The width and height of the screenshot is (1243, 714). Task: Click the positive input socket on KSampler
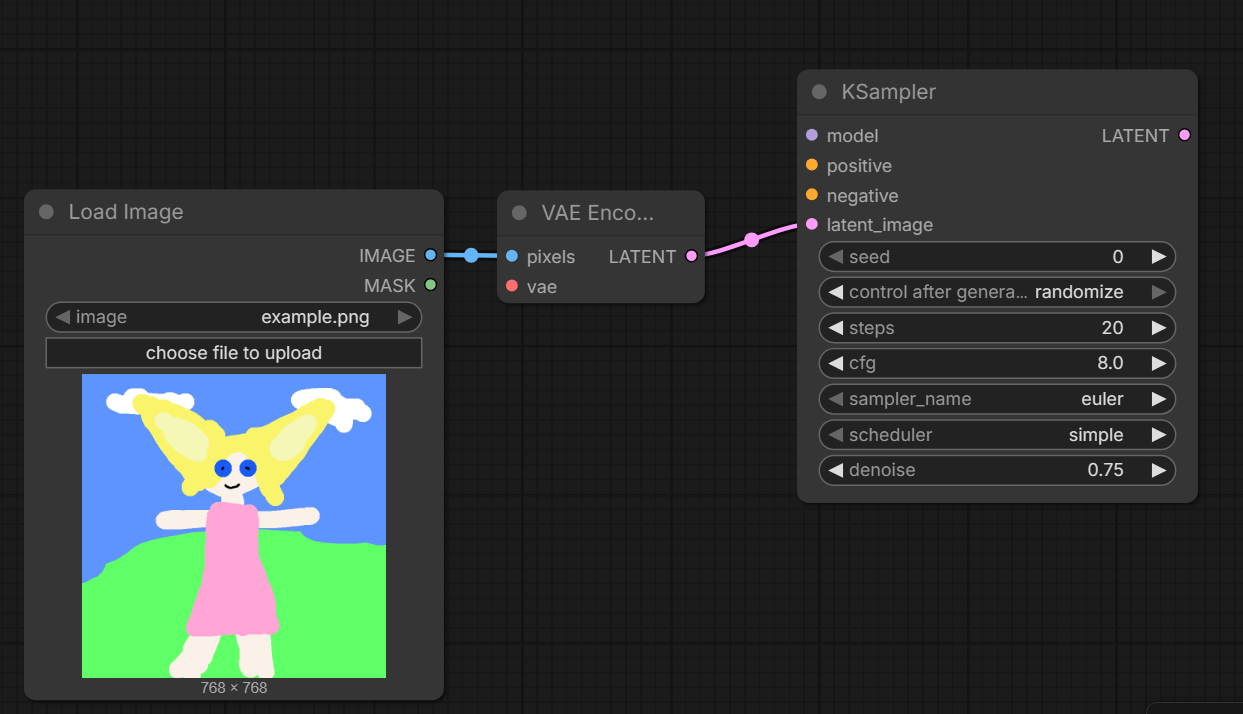point(811,165)
